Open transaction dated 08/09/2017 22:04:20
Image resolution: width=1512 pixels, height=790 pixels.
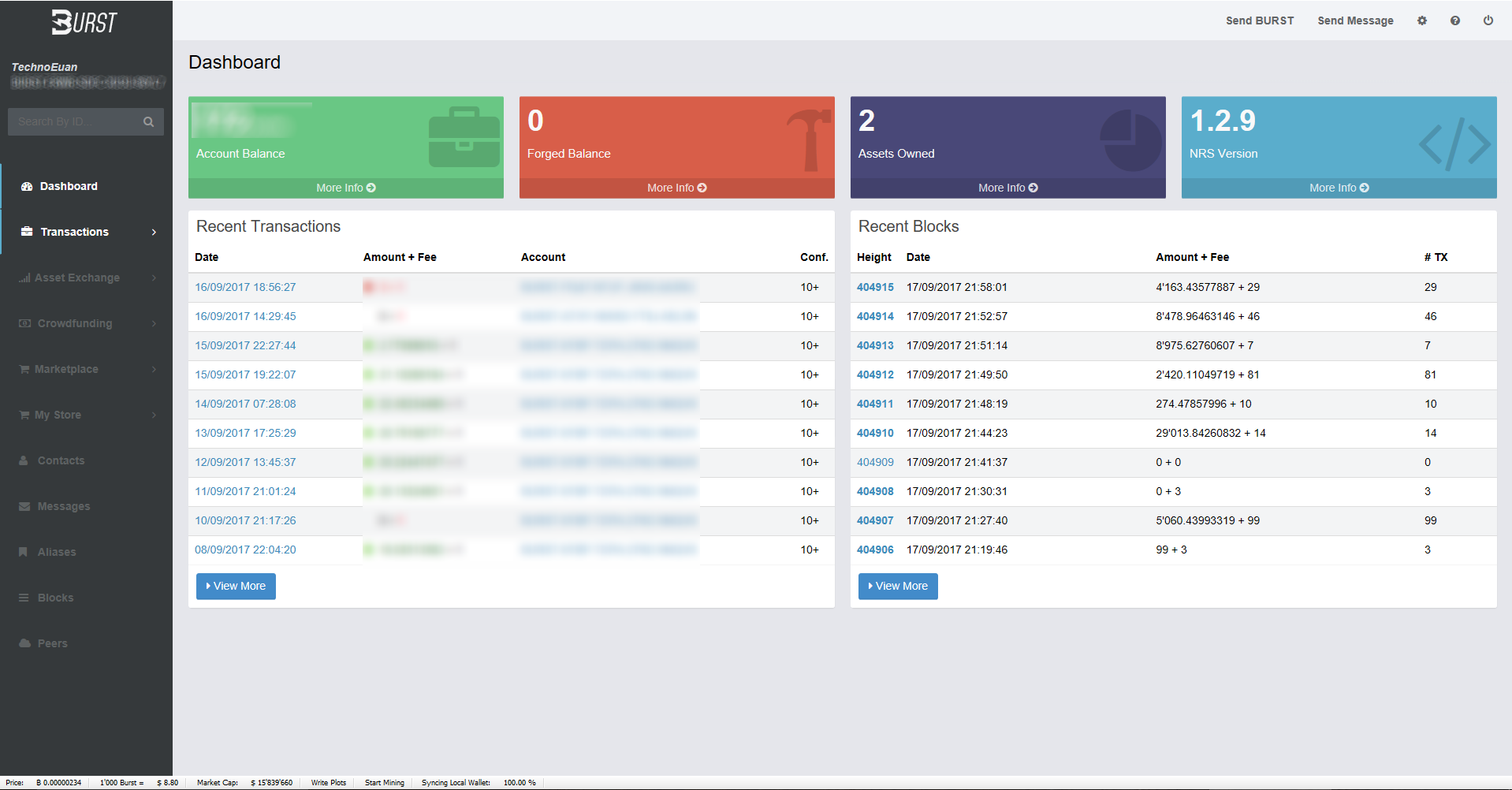pos(245,550)
